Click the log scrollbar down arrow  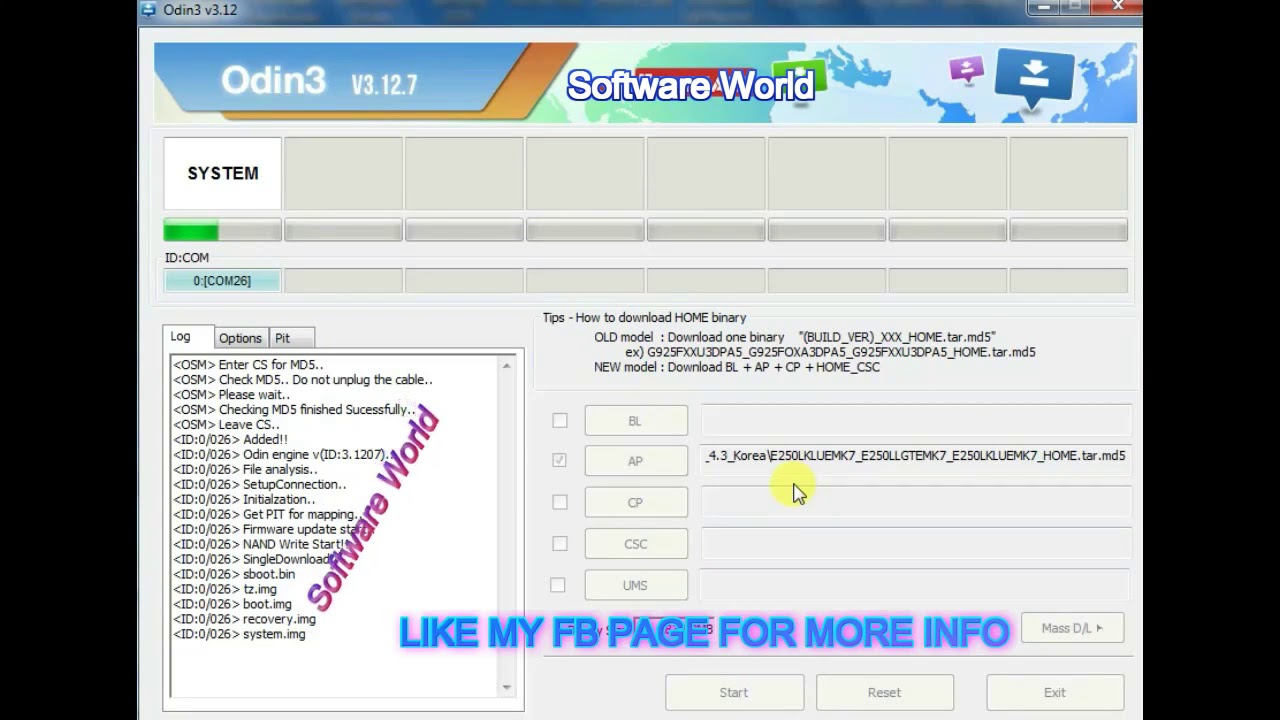tap(506, 687)
